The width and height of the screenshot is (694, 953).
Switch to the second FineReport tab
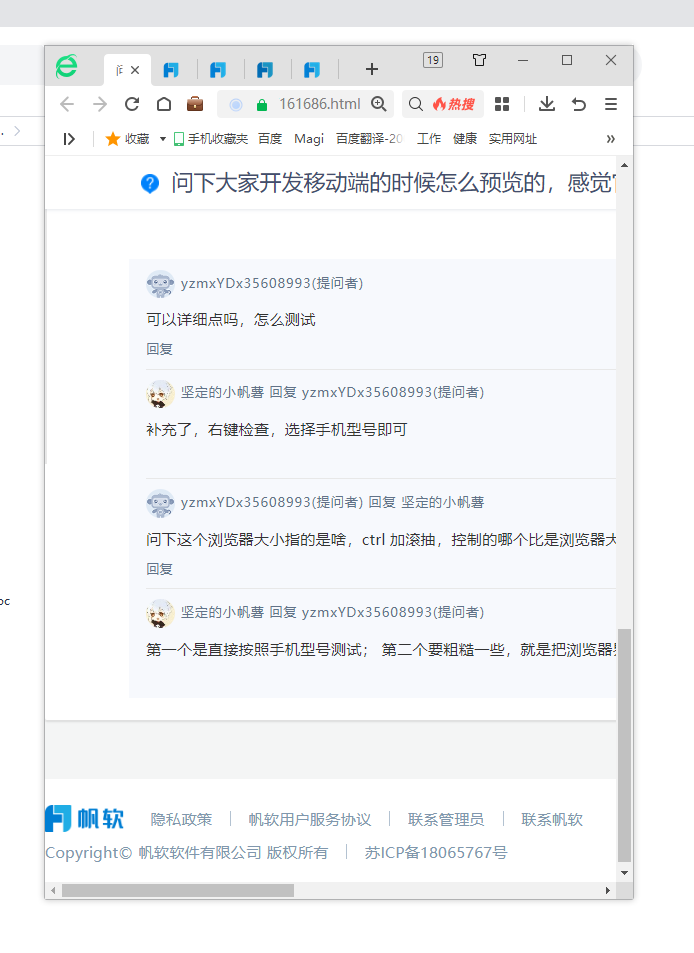tap(171, 70)
